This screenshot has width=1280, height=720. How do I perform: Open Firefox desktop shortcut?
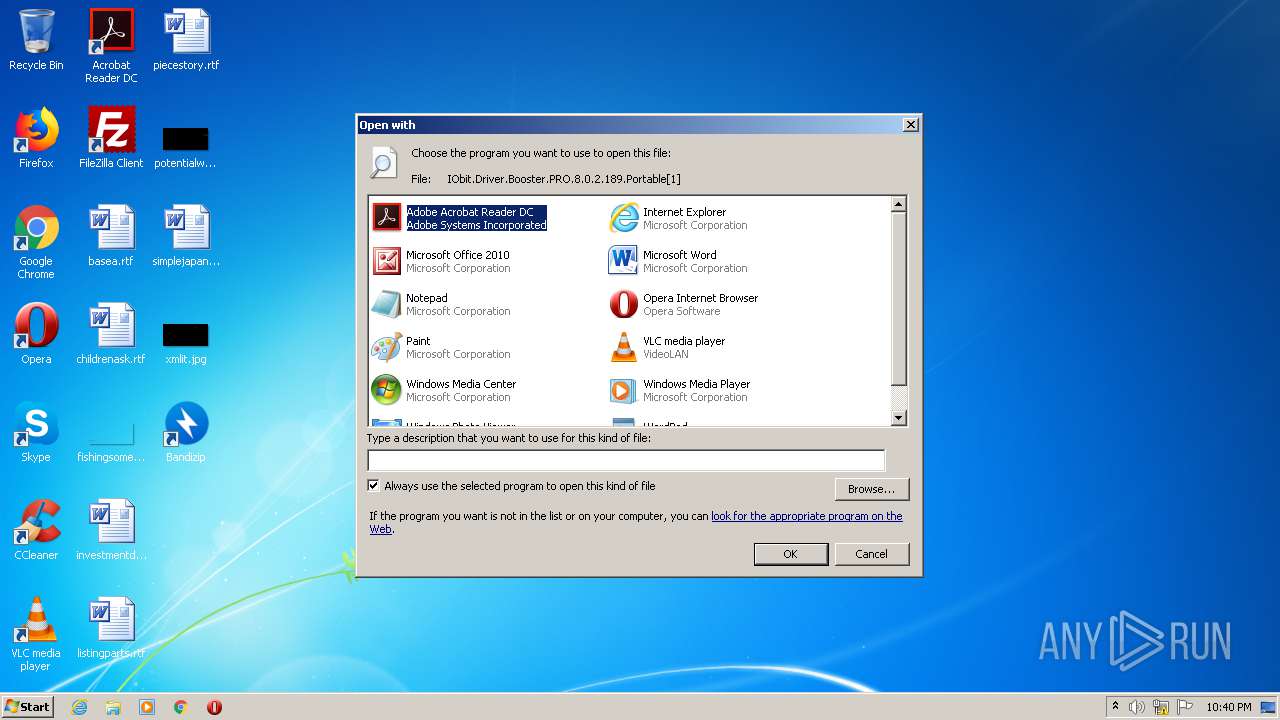coord(36,138)
